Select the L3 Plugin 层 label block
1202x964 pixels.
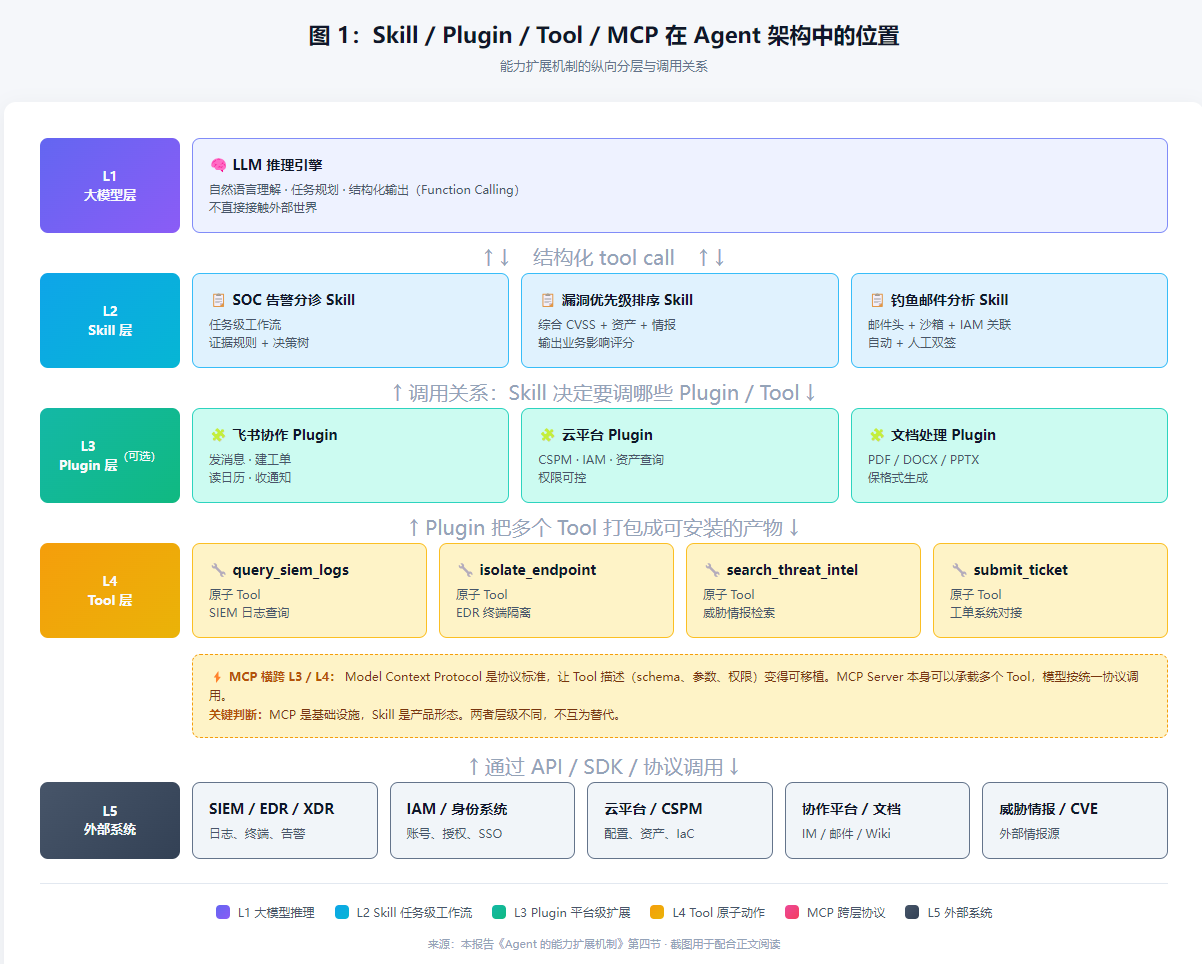tap(110, 455)
